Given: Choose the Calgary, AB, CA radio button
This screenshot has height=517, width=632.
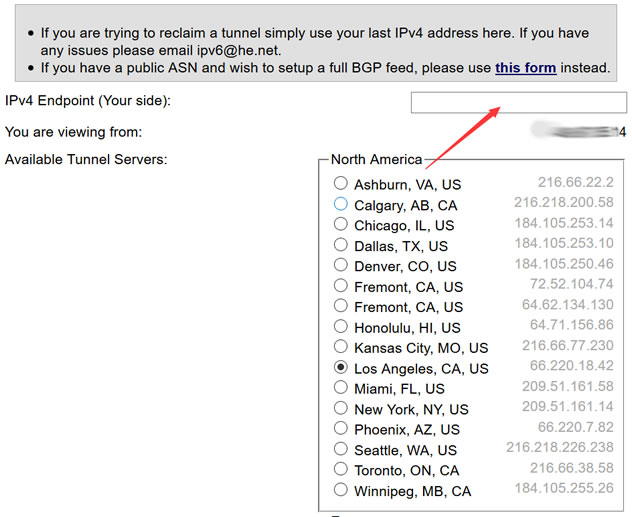Looking at the screenshot, I should point(341,203).
